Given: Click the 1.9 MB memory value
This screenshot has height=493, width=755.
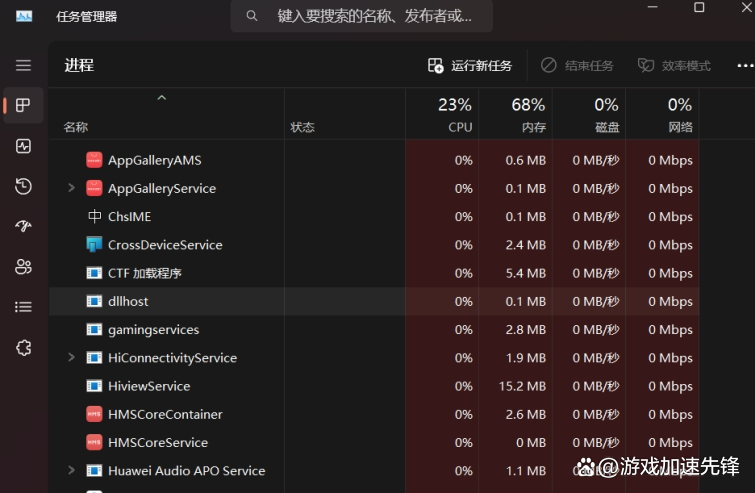Looking at the screenshot, I should 526,358.
